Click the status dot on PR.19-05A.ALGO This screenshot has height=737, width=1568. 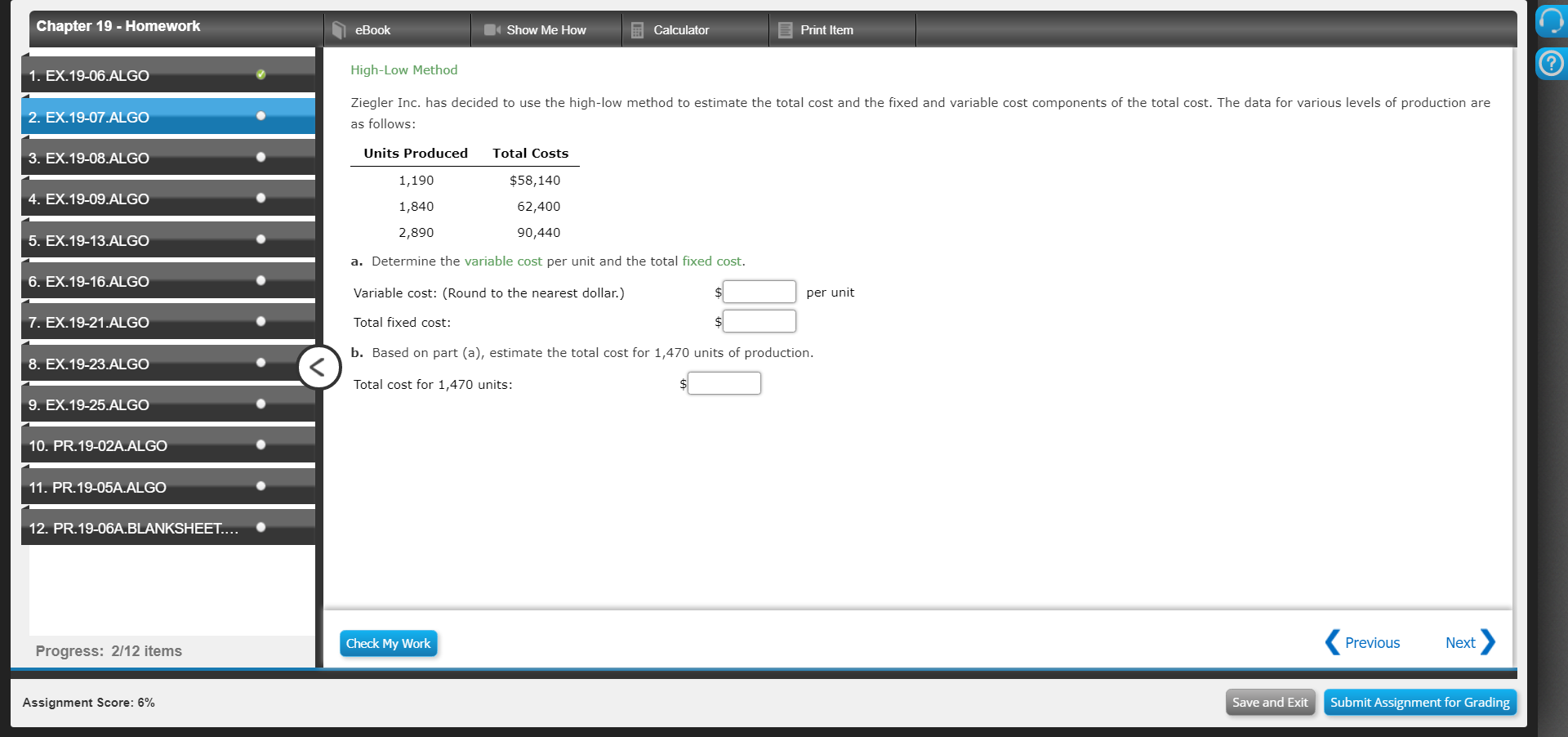pos(261,485)
